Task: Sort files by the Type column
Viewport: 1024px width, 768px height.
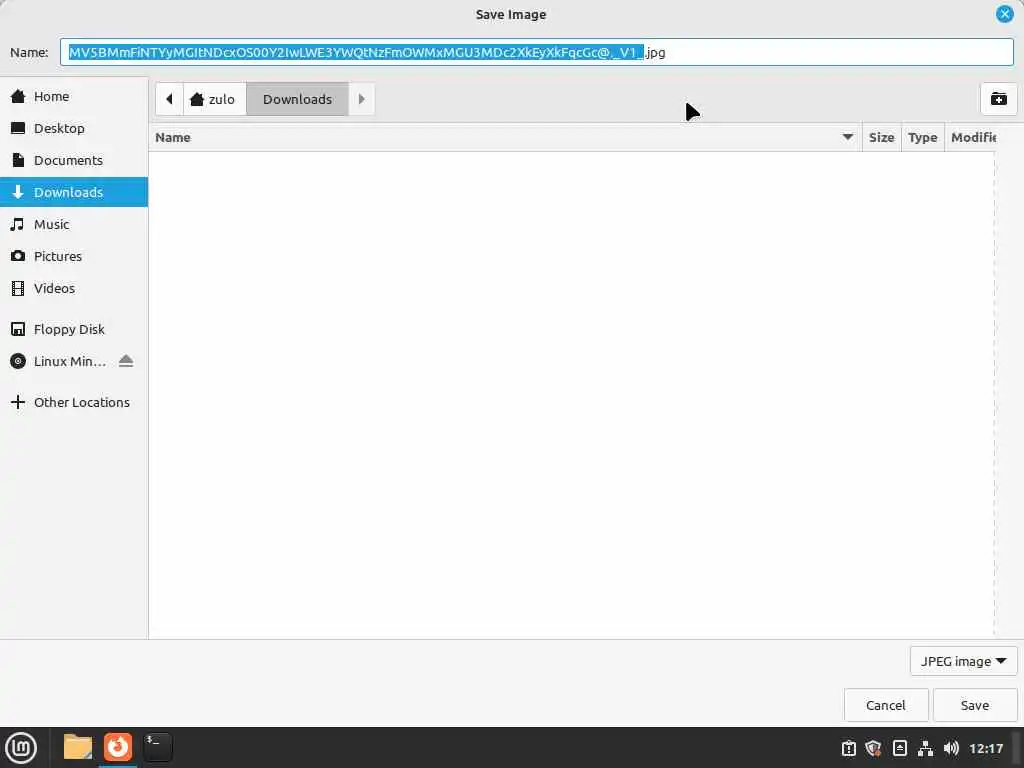Action: coord(922,138)
